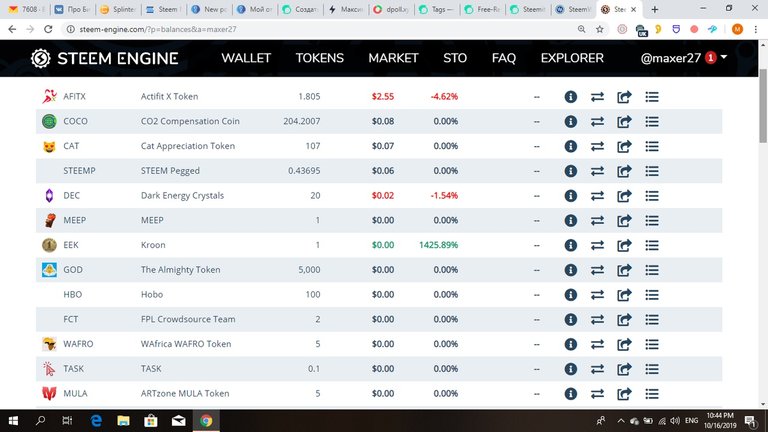Click the 1425.89% change value

click(438, 245)
